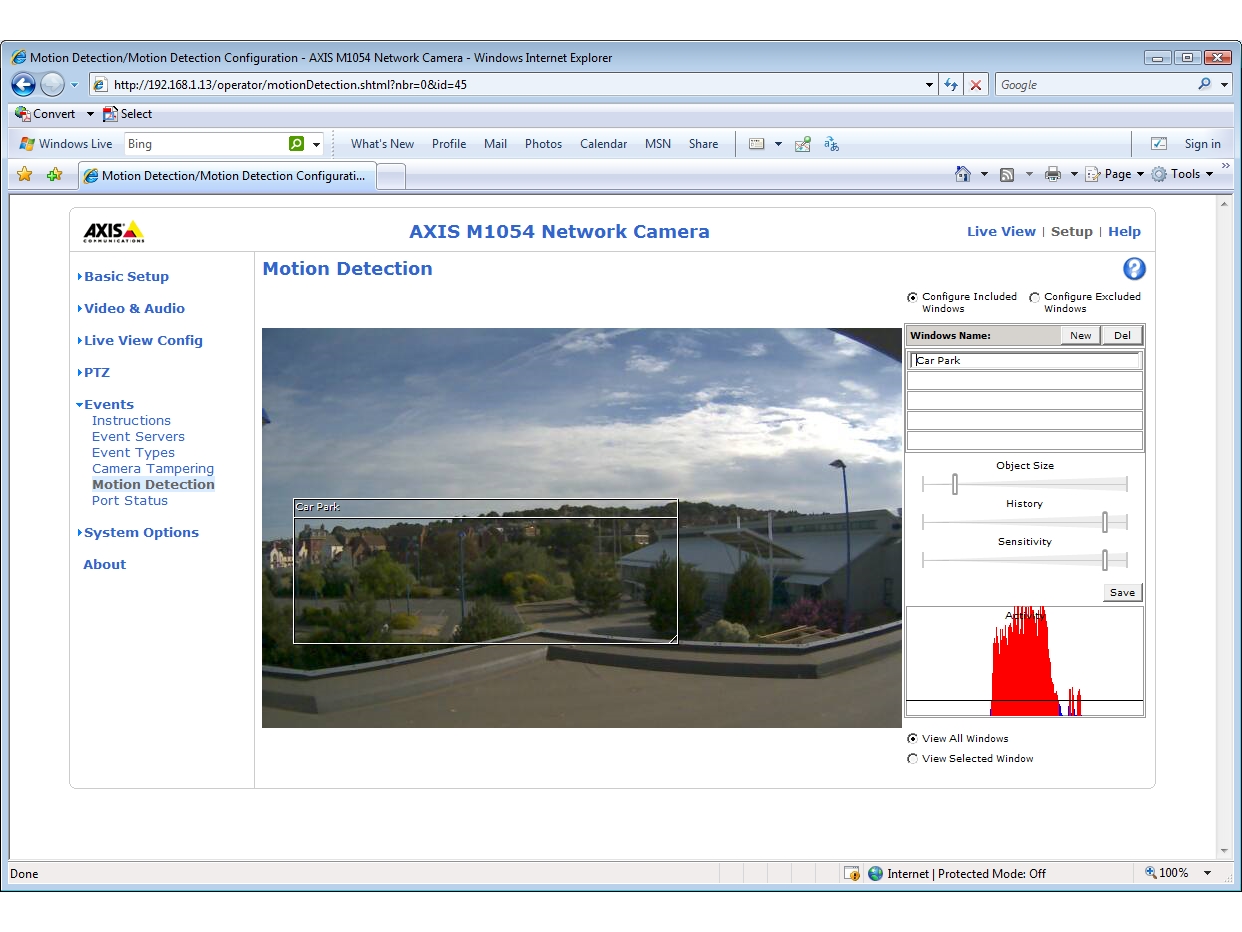
Task: Open recent pages dropdown next to Forward
Action: pyautogui.click(x=74, y=85)
